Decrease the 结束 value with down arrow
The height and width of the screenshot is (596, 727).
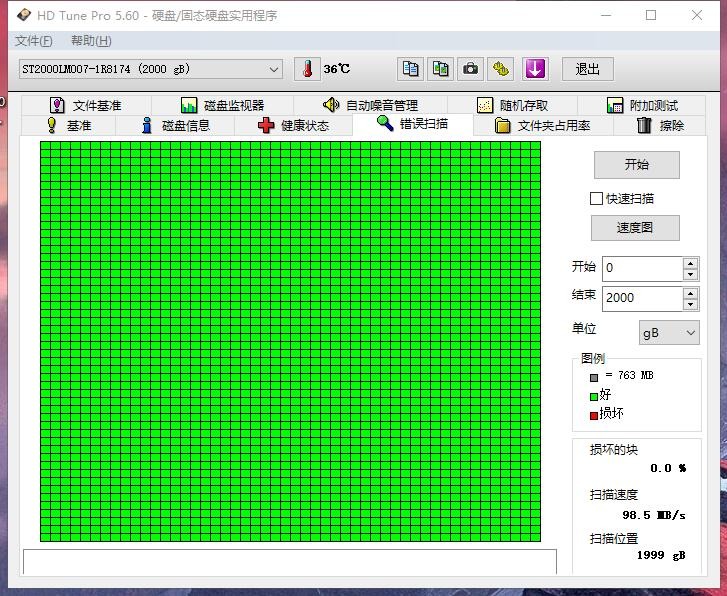point(690,304)
